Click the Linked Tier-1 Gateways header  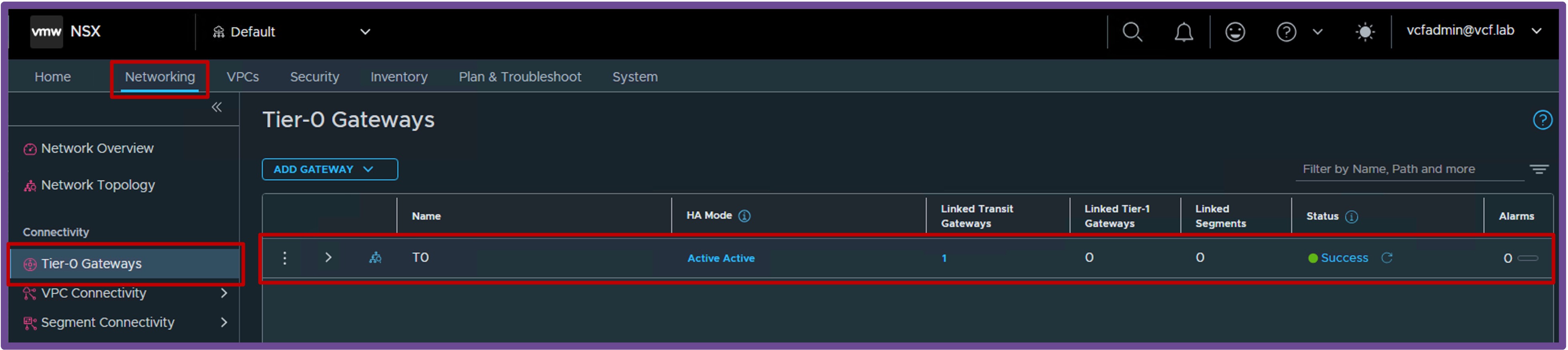[x=1117, y=216]
